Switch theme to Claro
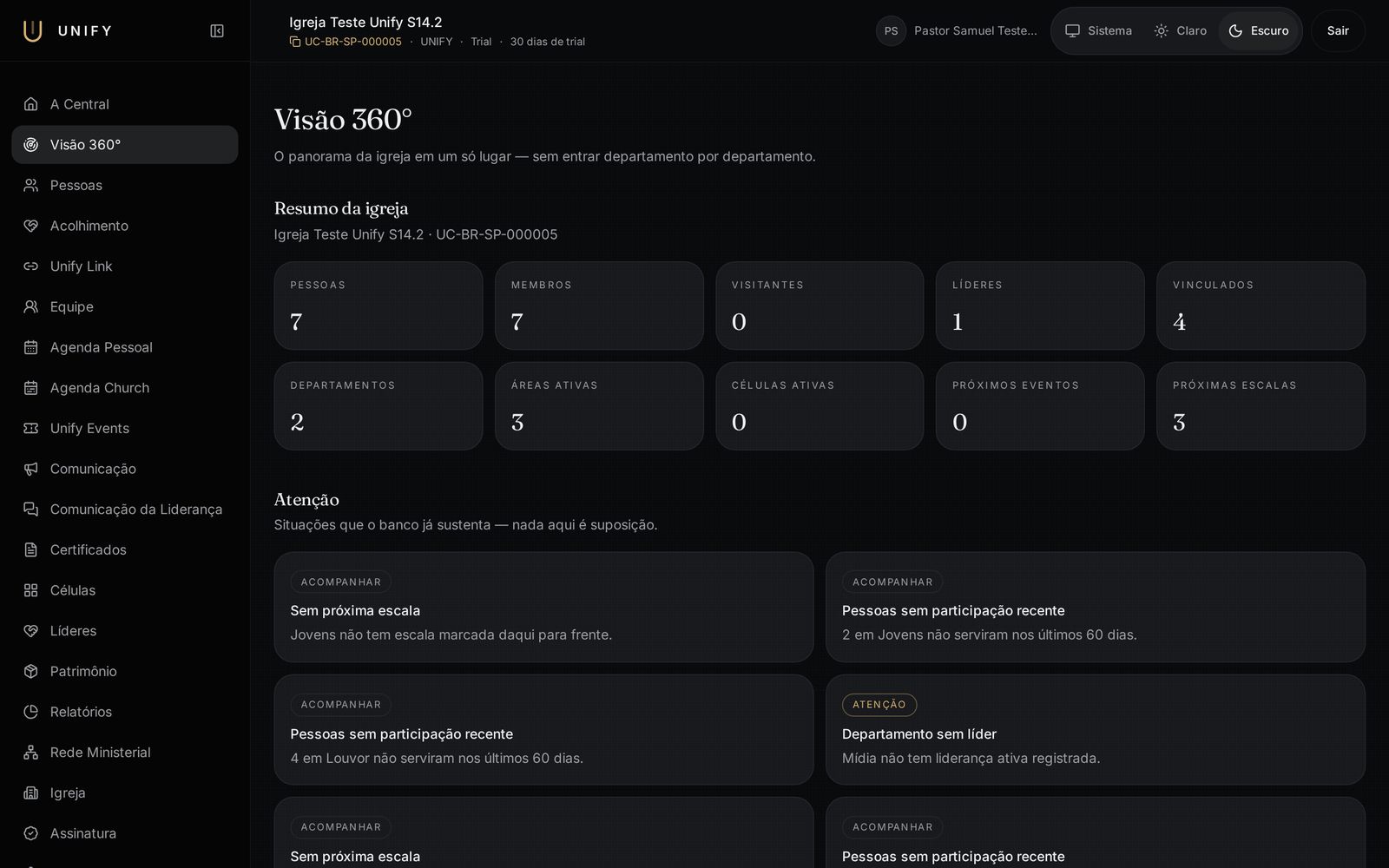 tap(1180, 31)
